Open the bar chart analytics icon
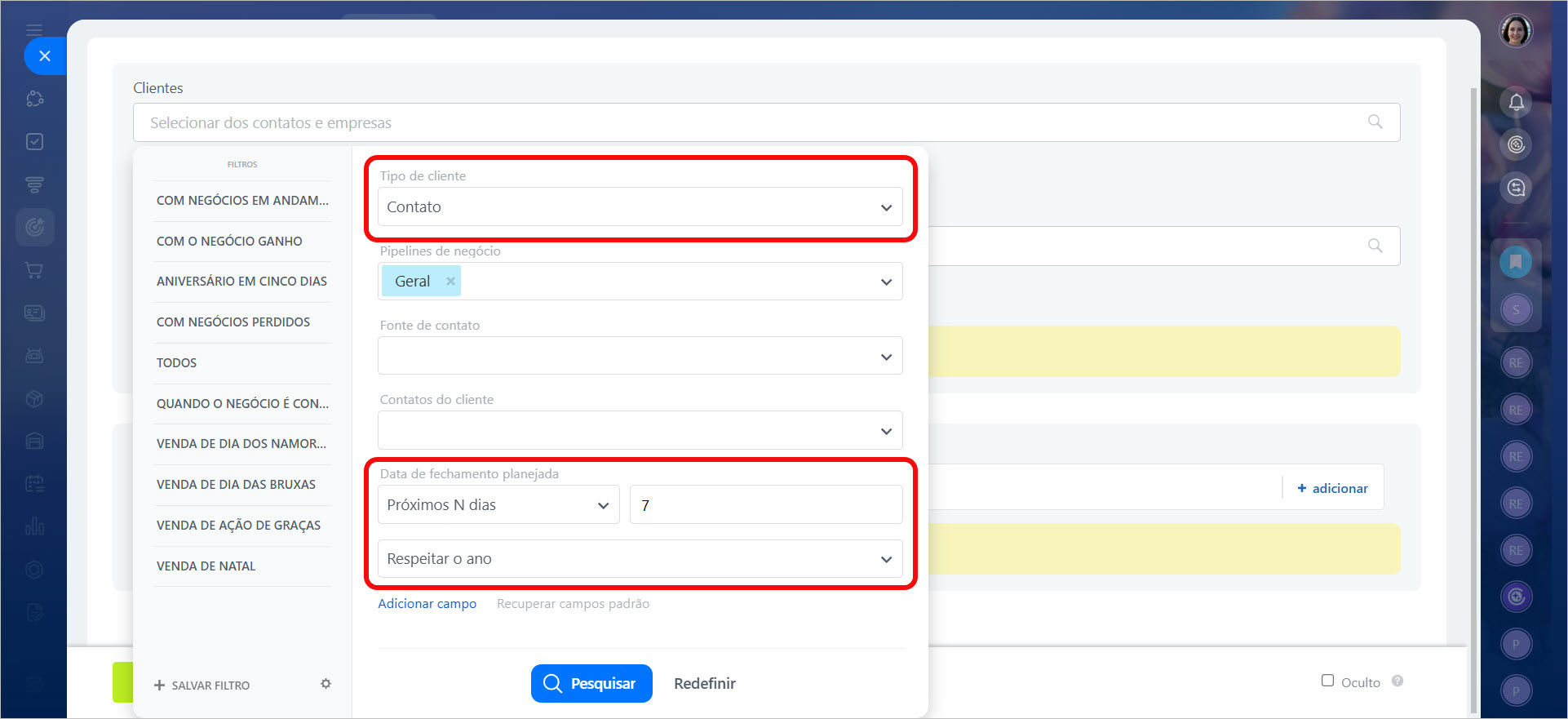 tap(34, 526)
